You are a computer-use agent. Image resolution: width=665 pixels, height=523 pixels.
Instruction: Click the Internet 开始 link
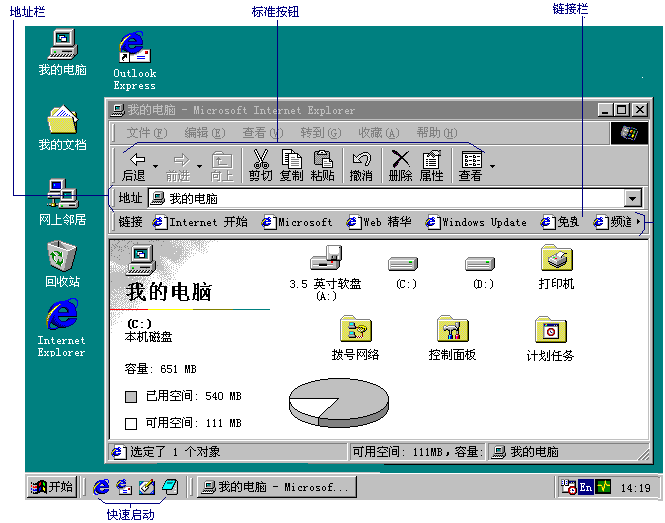tap(200, 222)
